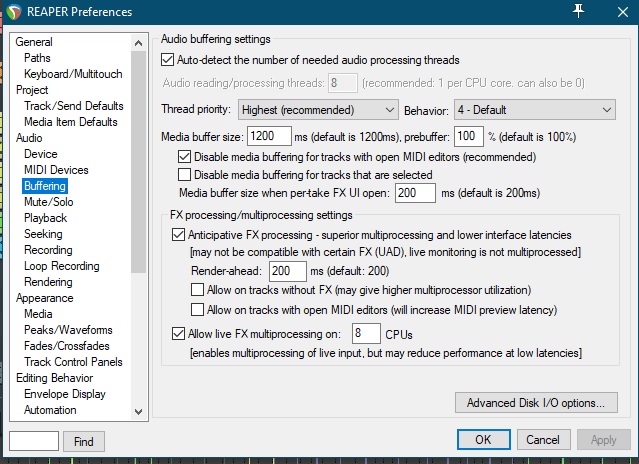Click the Render-ahead ms field
This screenshot has width=639, height=464.
click(288, 271)
